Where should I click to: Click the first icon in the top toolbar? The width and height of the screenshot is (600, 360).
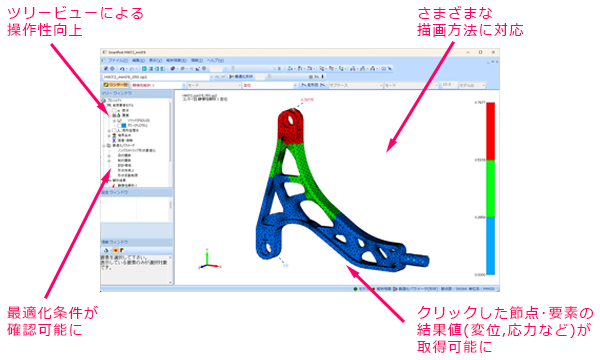tap(106, 68)
